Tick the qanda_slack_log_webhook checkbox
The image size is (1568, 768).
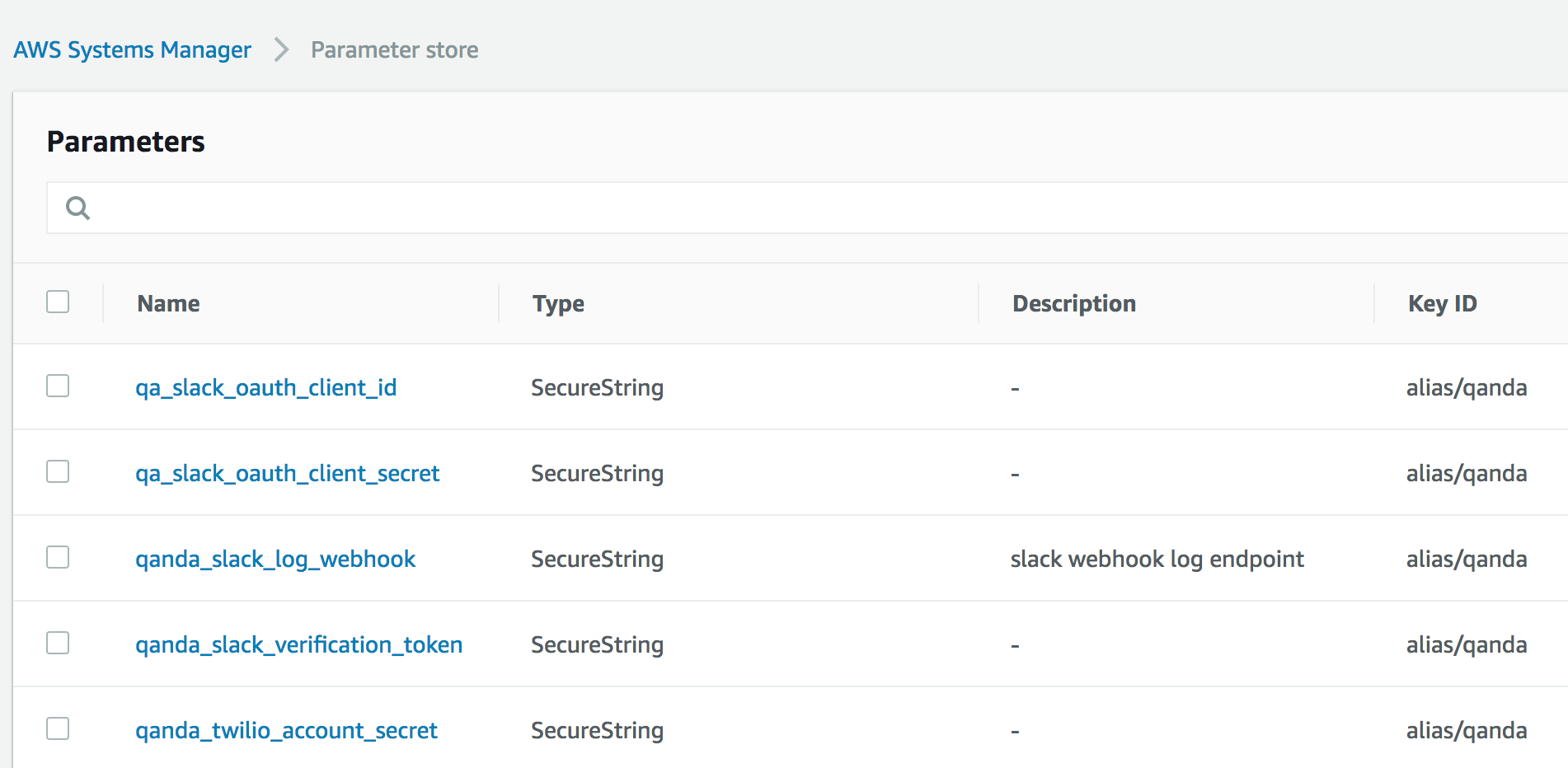(58, 558)
